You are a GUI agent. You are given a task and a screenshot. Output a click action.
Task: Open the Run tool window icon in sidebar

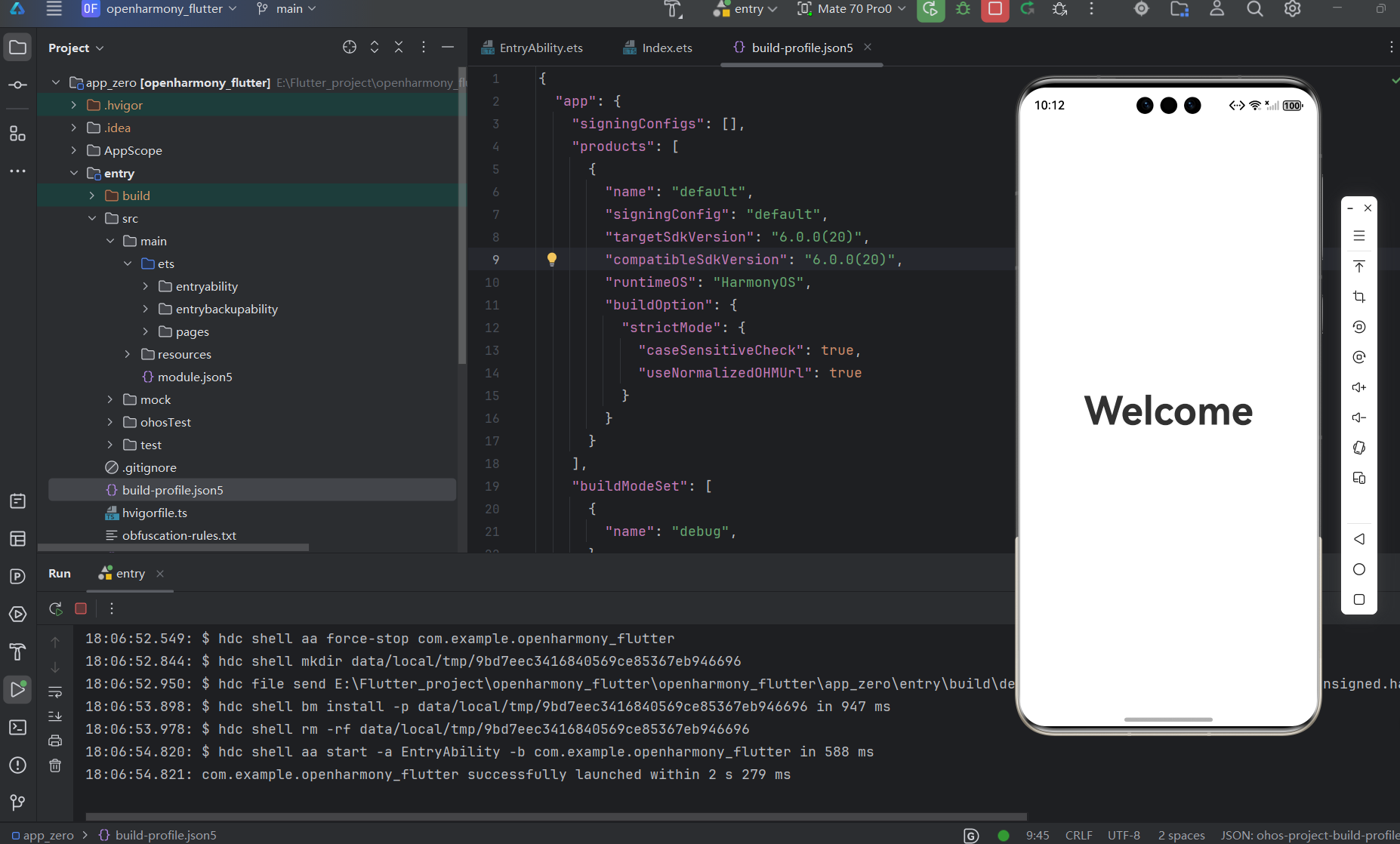[17, 689]
